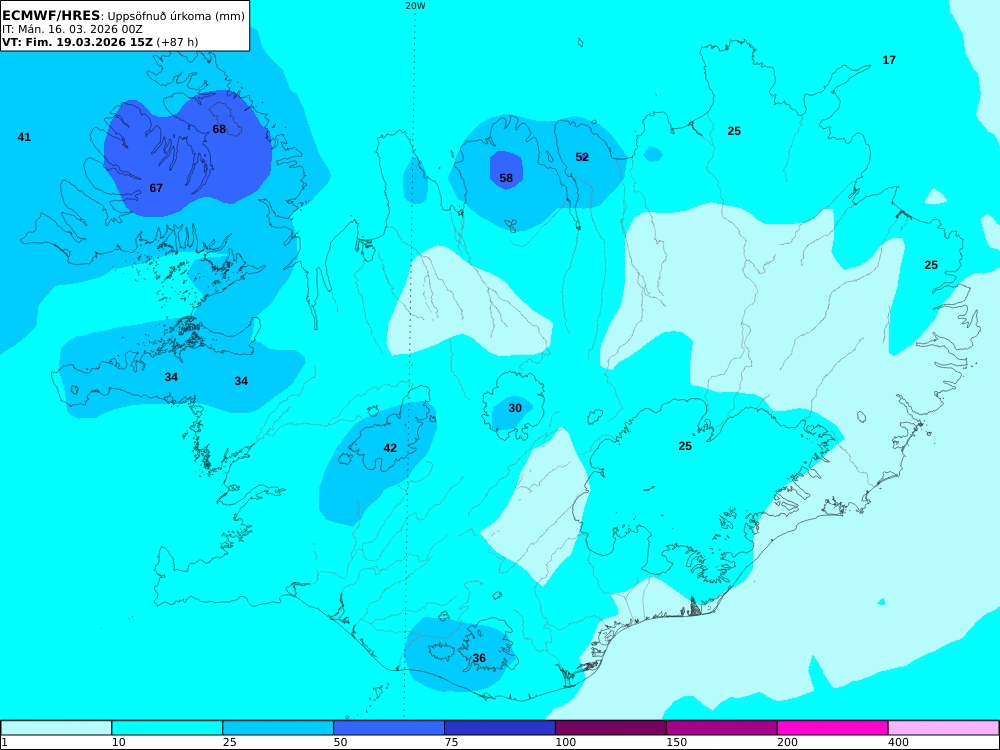The image size is (1000, 750).
Task: Click the legend tick label '150'
Action: (677, 742)
